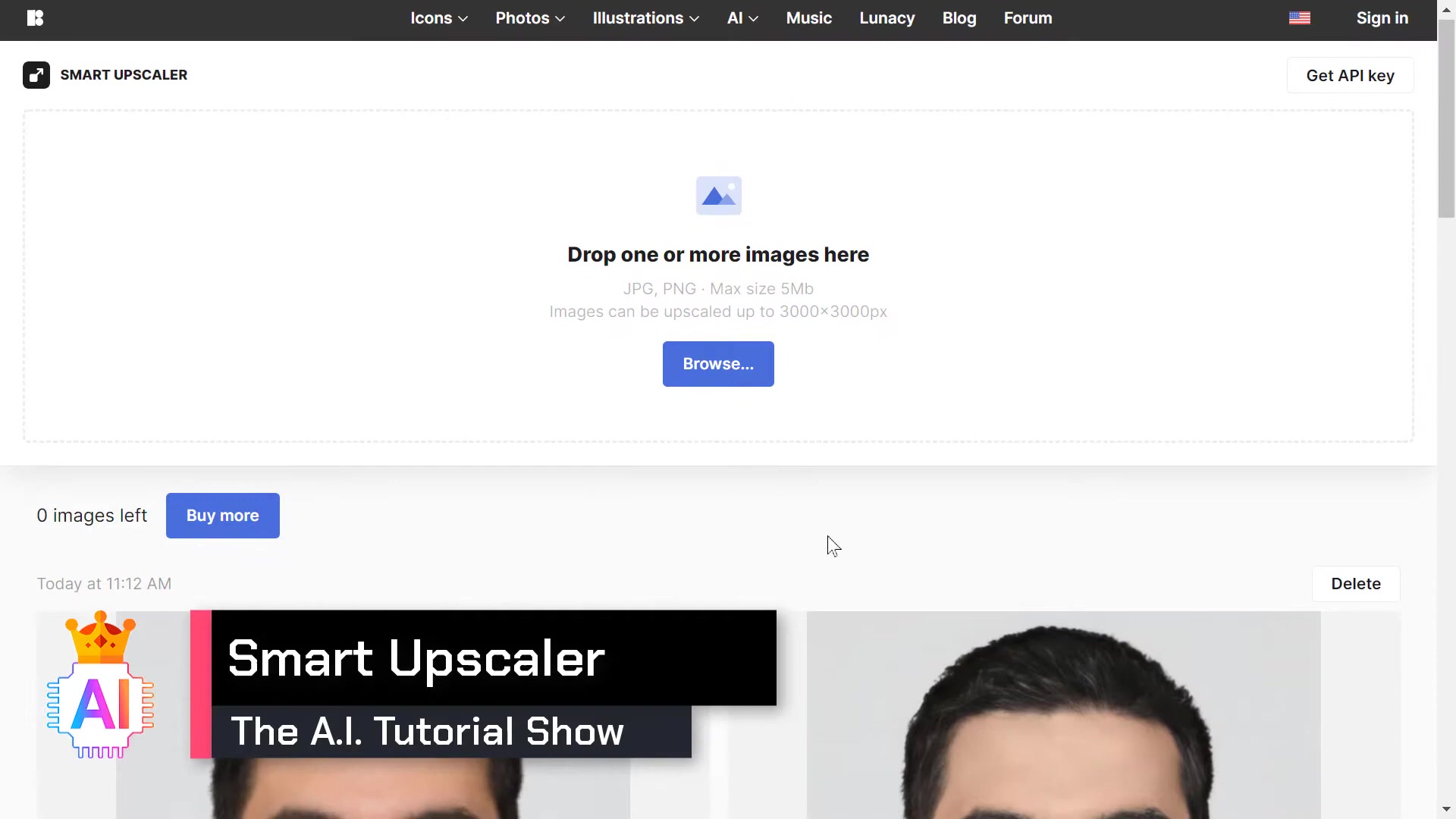Expand the AI dropdown menu
Screen dimensions: 1456x819
[x=742, y=18]
